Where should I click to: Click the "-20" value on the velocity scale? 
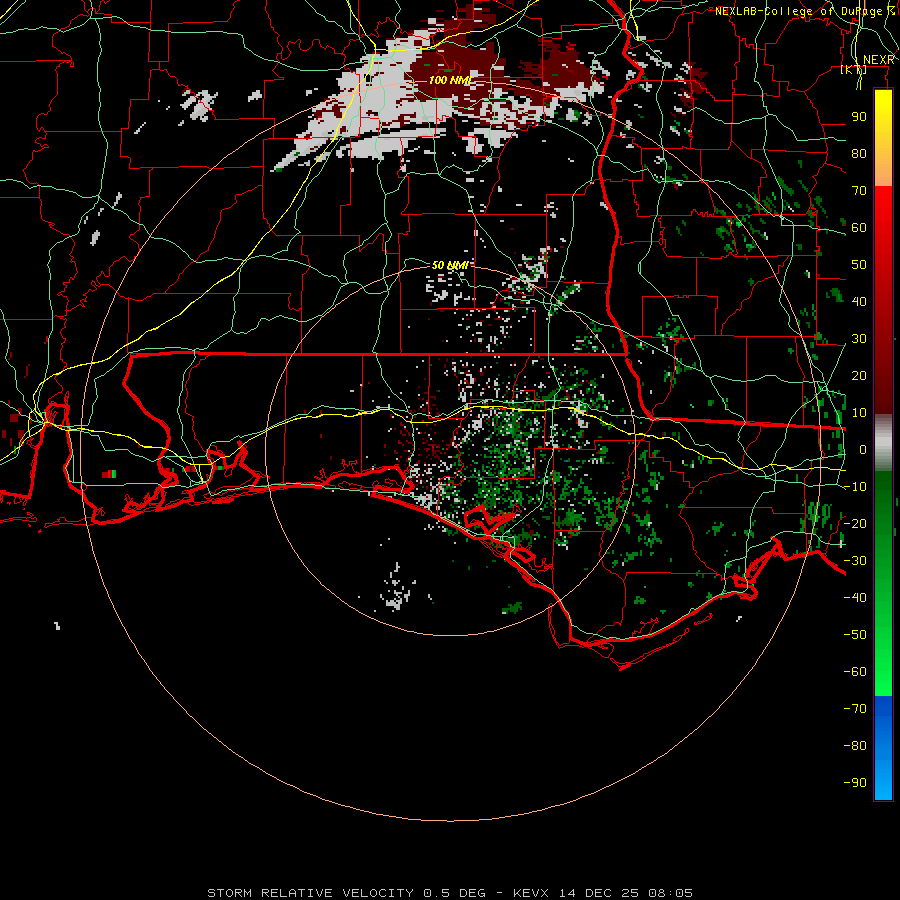(x=855, y=523)
